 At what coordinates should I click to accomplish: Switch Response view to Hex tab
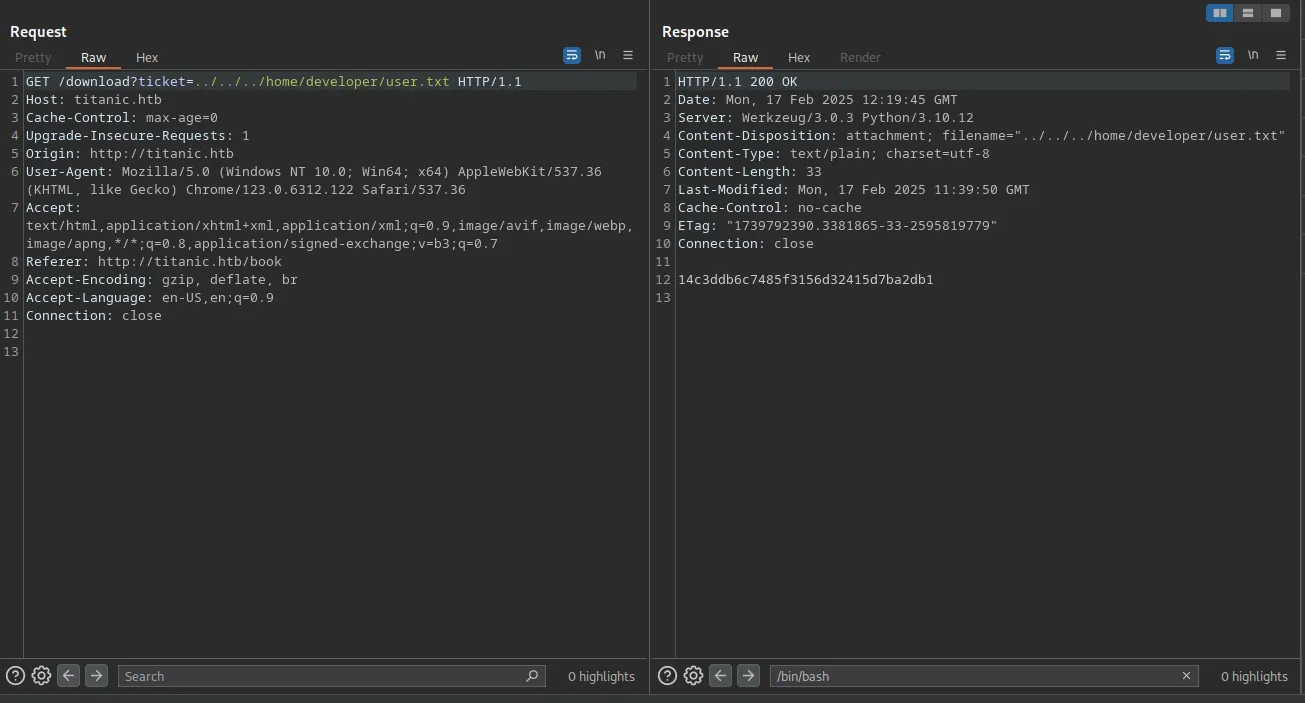pyautogui.click(x=799, y=58)
